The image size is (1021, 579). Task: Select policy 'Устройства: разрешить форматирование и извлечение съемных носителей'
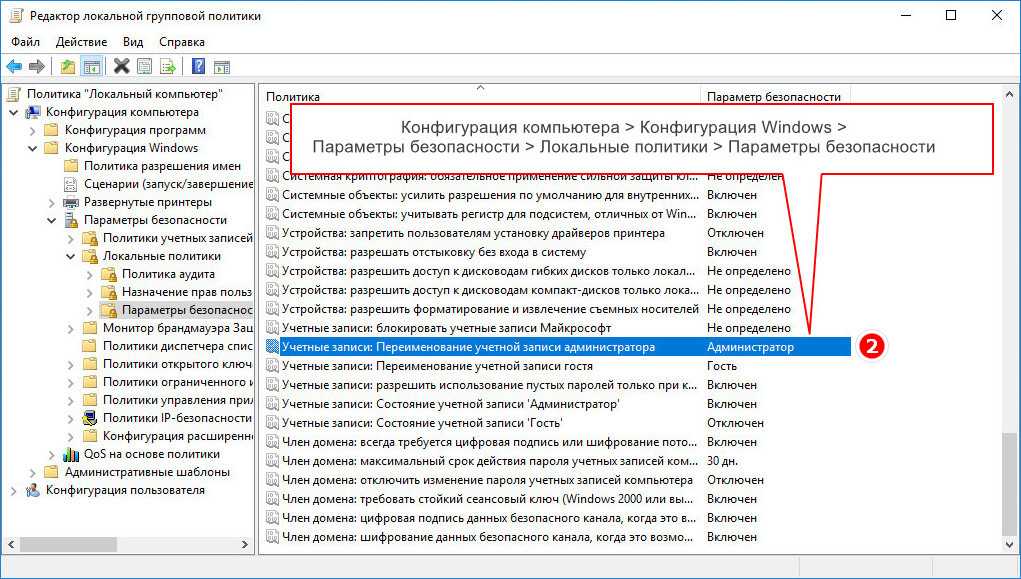pyautogui.click(x=490, y=309)
